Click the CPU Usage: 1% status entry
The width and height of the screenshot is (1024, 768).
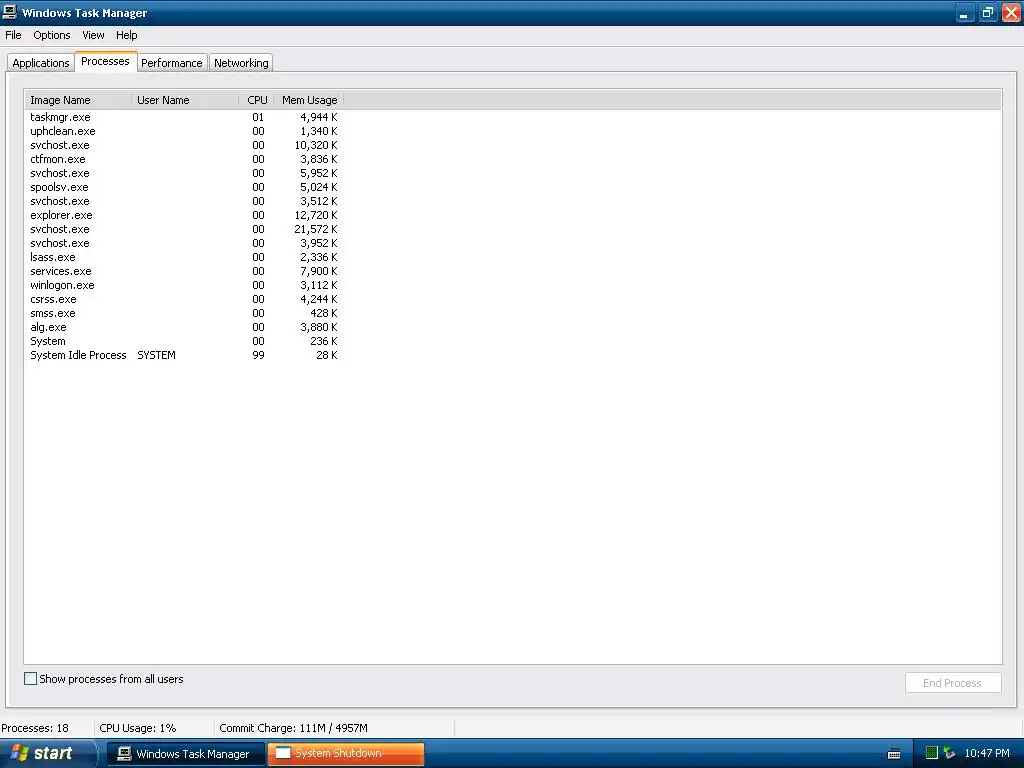coord(138,728)
